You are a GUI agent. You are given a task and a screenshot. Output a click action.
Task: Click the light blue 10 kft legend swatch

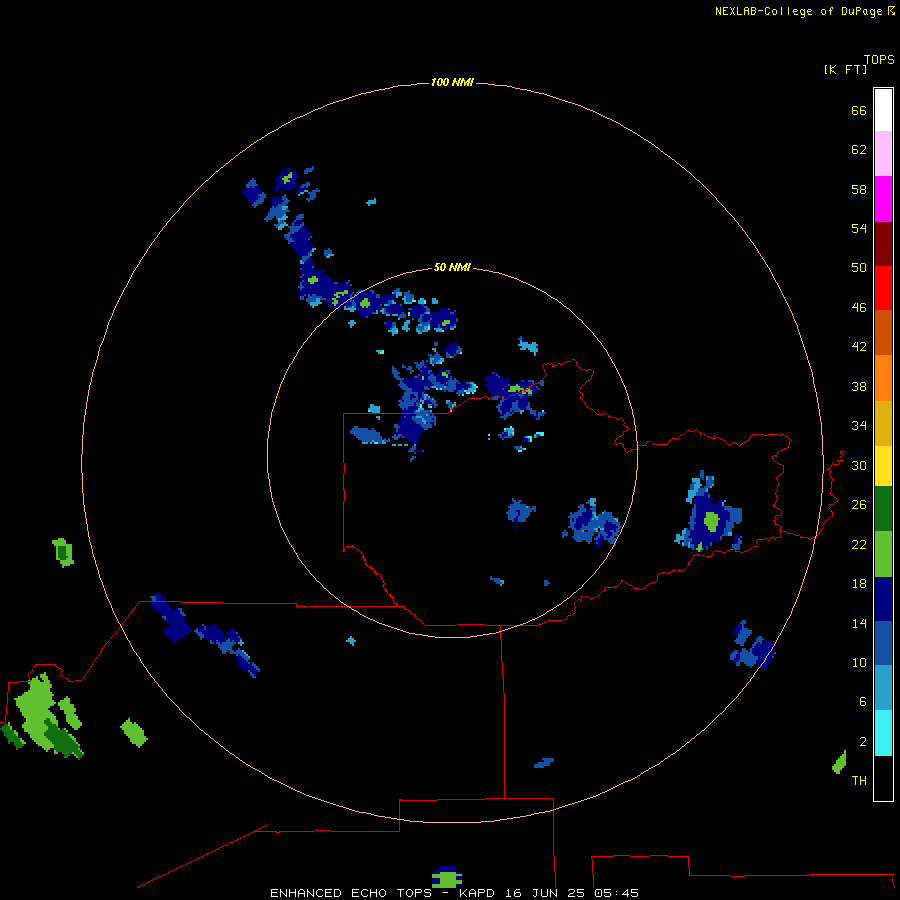pos(883,688)
